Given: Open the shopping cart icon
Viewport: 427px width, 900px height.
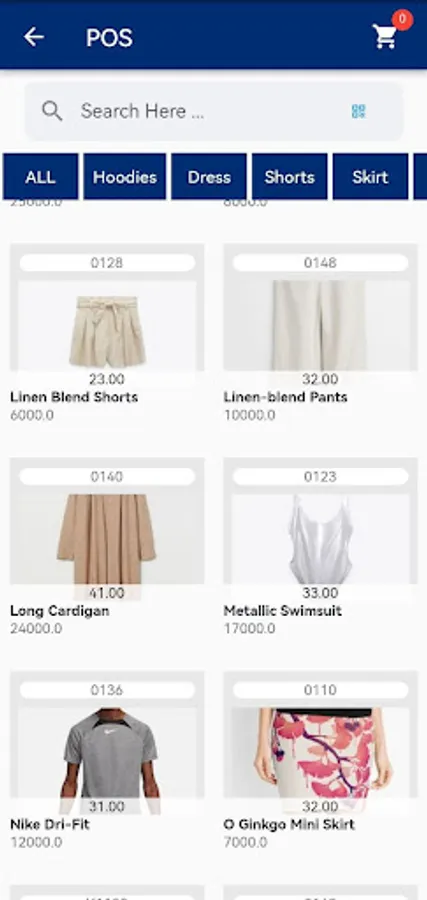Looking at the screenshot, I should (x=384, y=37).
